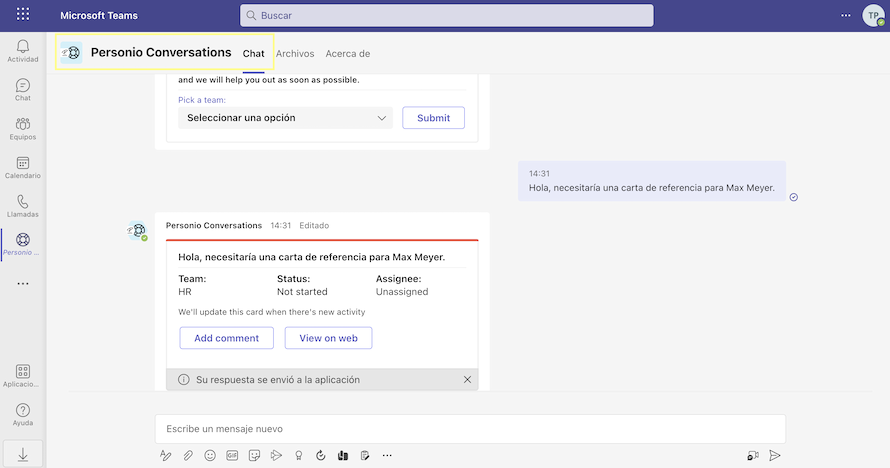Click the Pick a team label
Viewport: 890px width, 468px height.
click(x=202, y=100)
